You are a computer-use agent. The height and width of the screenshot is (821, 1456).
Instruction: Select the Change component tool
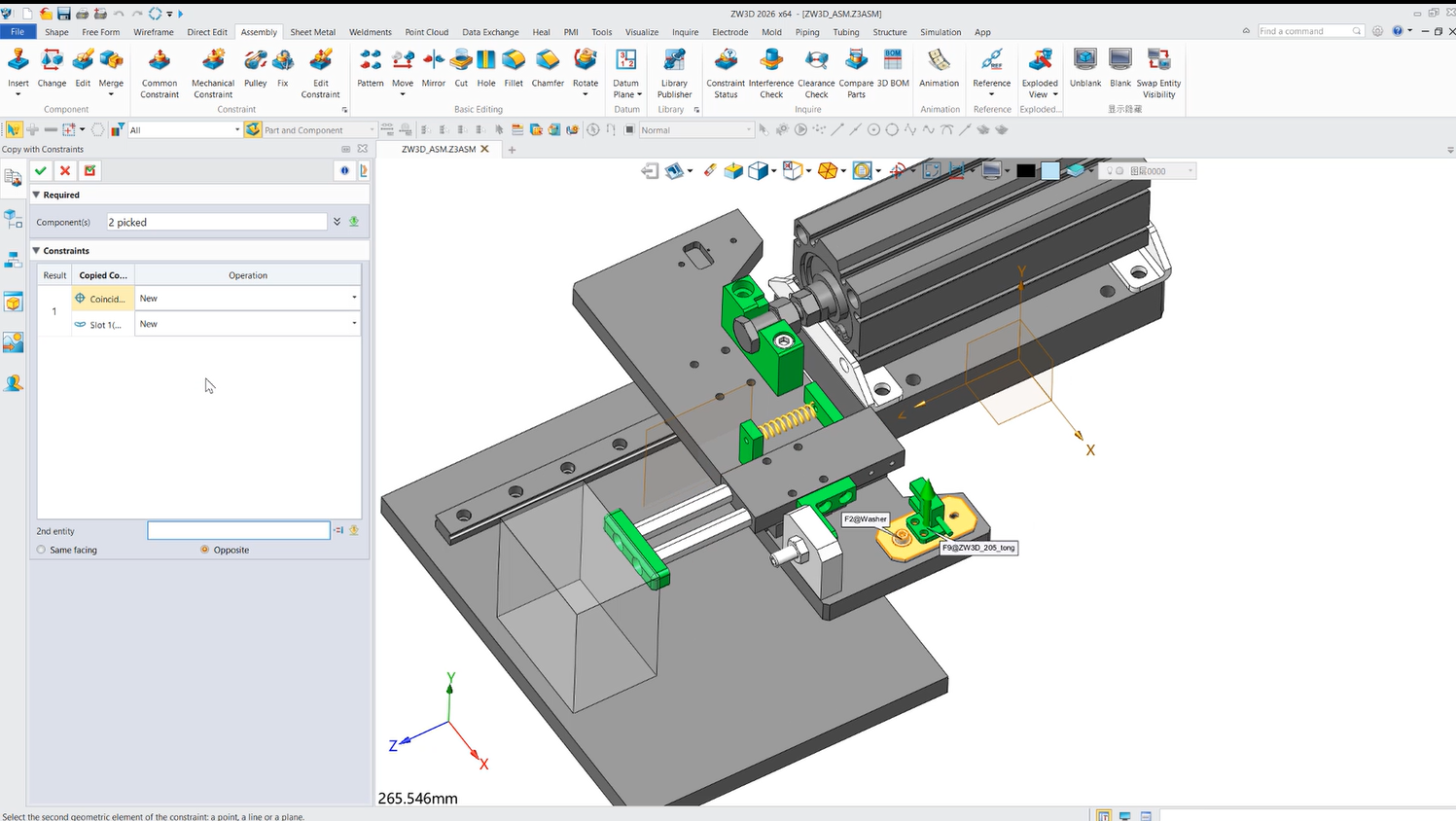pos(52,62)
